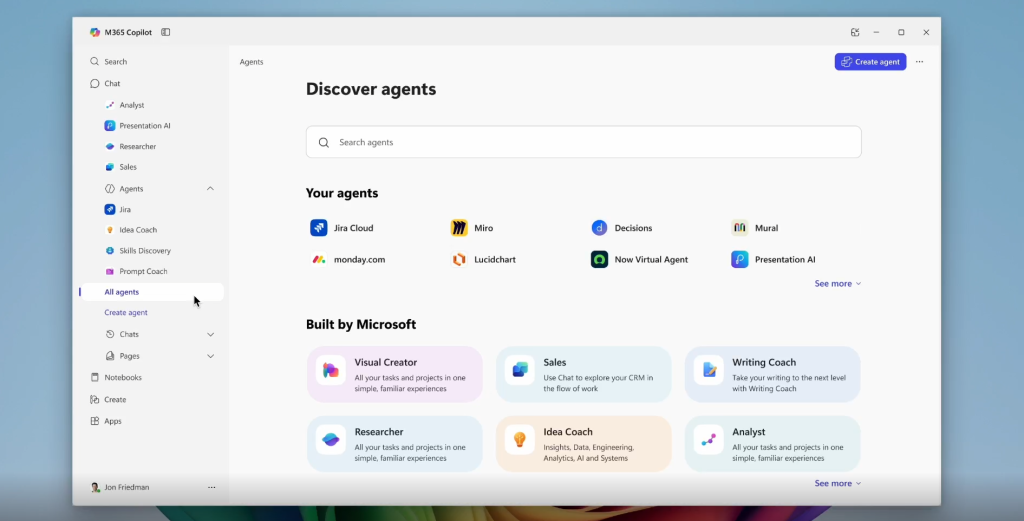Open Researcher in the sidebar list
The image size is (1024, 521).
131,146
